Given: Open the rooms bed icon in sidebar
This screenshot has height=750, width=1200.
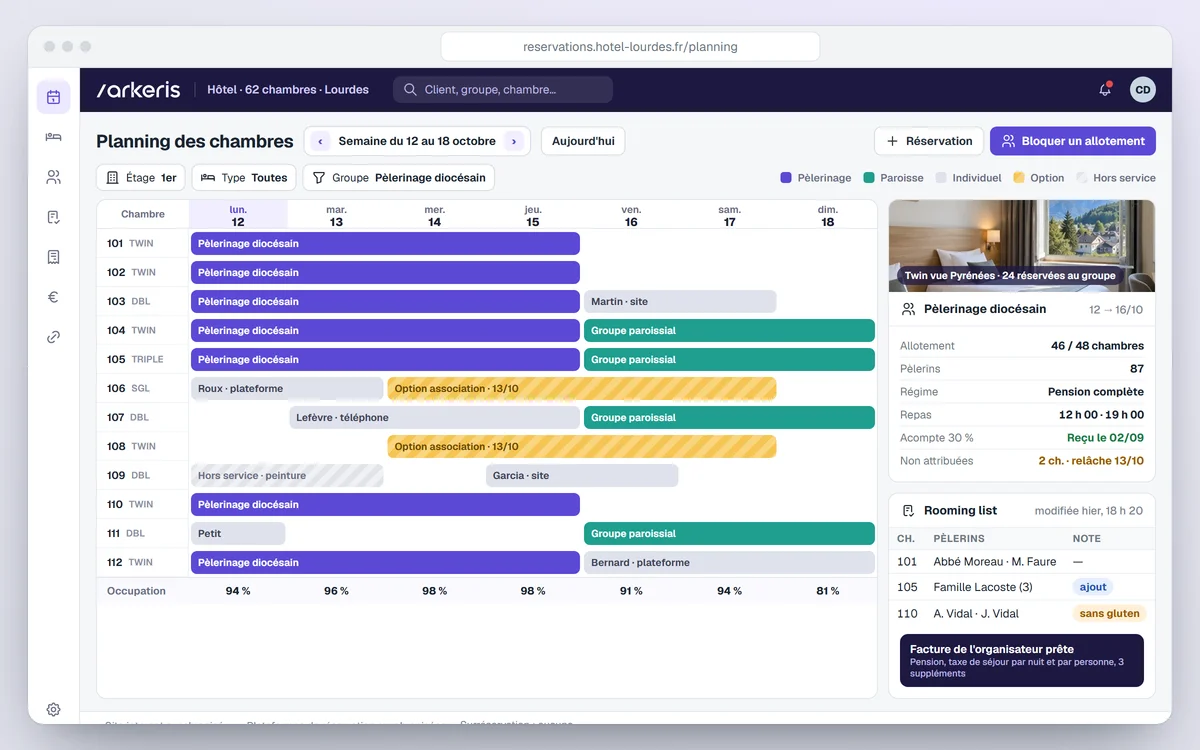Looking at the screenshot, I should [53, 137].
